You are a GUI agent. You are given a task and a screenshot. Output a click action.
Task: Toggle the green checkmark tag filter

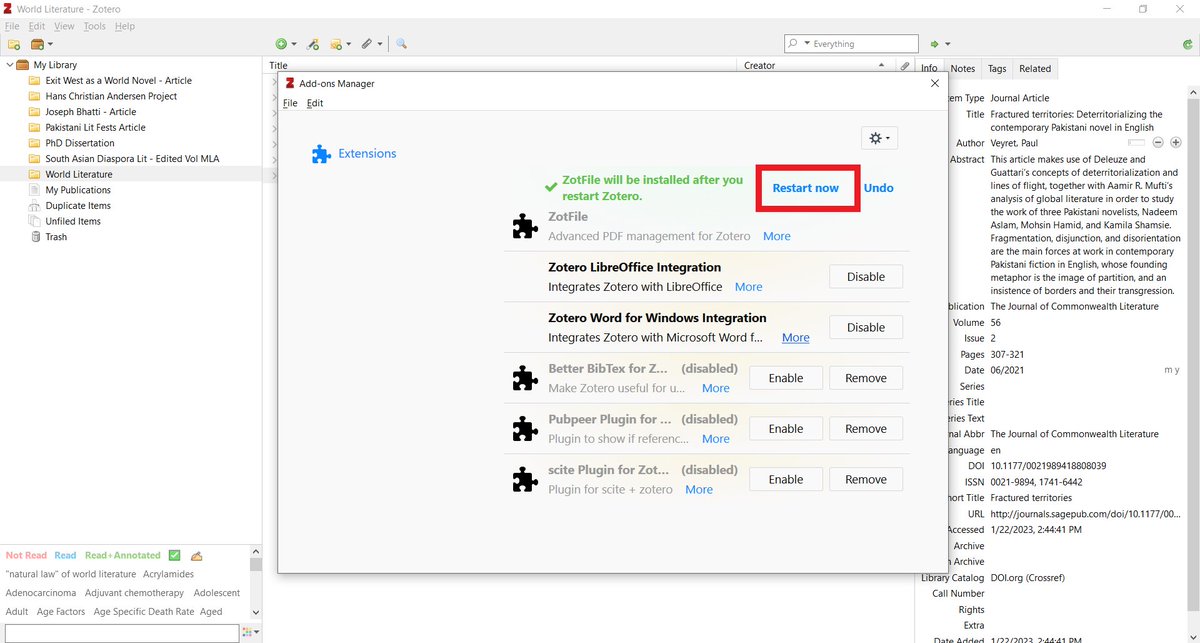pyautogui.click(x=174, y=555)
